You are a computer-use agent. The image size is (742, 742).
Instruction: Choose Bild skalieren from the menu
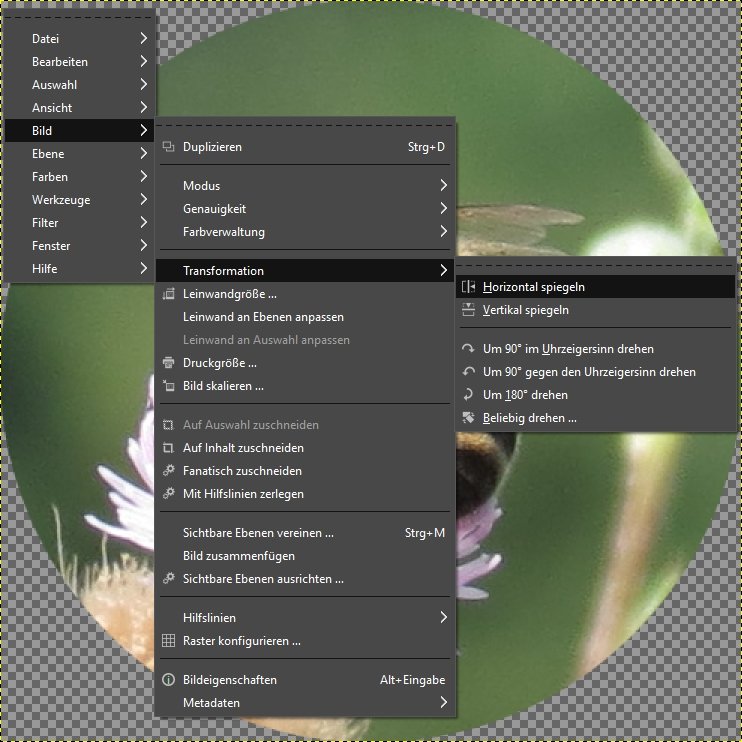[x=223, y=386]
